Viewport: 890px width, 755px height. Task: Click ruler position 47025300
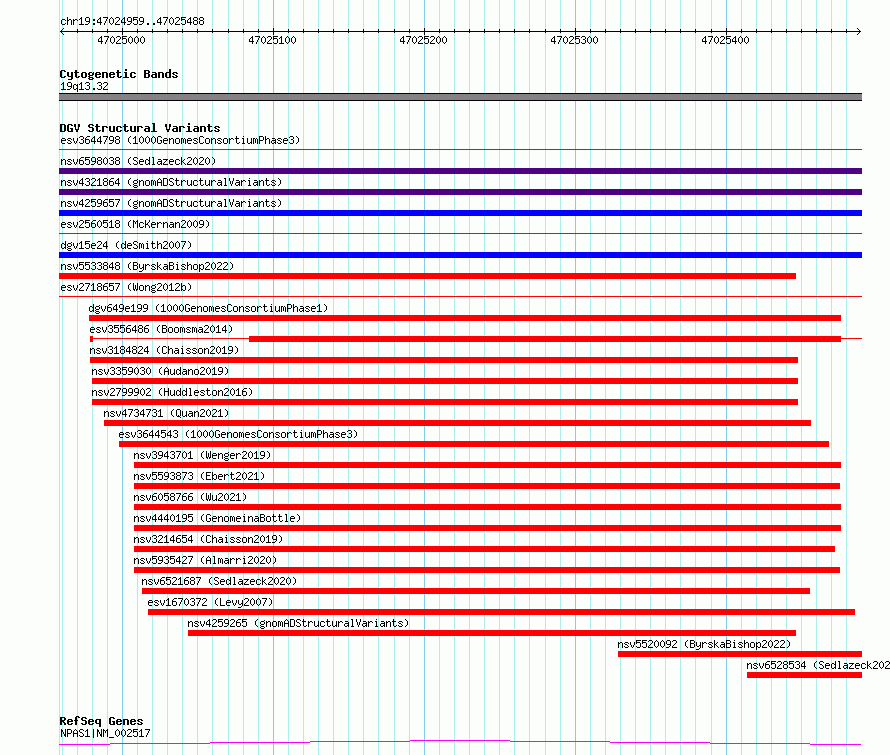click(574, 40)
